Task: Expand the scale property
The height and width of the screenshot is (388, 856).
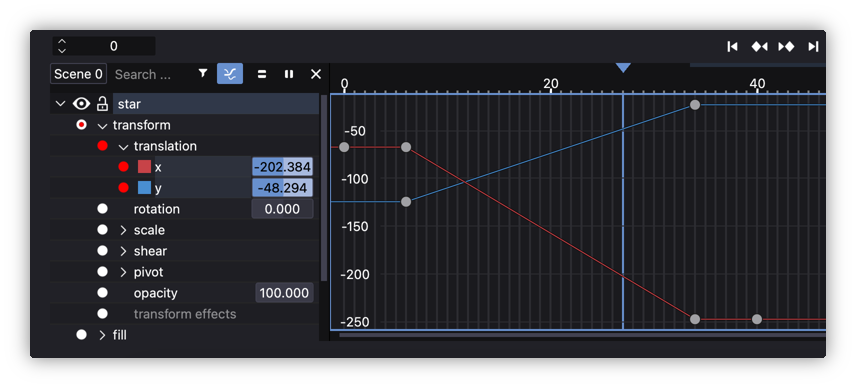Action: (x=123, y=230)
